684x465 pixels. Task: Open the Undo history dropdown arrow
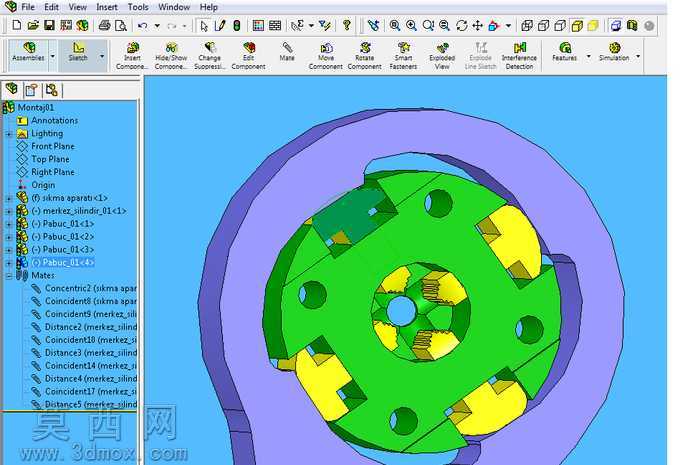click(157, 26)
